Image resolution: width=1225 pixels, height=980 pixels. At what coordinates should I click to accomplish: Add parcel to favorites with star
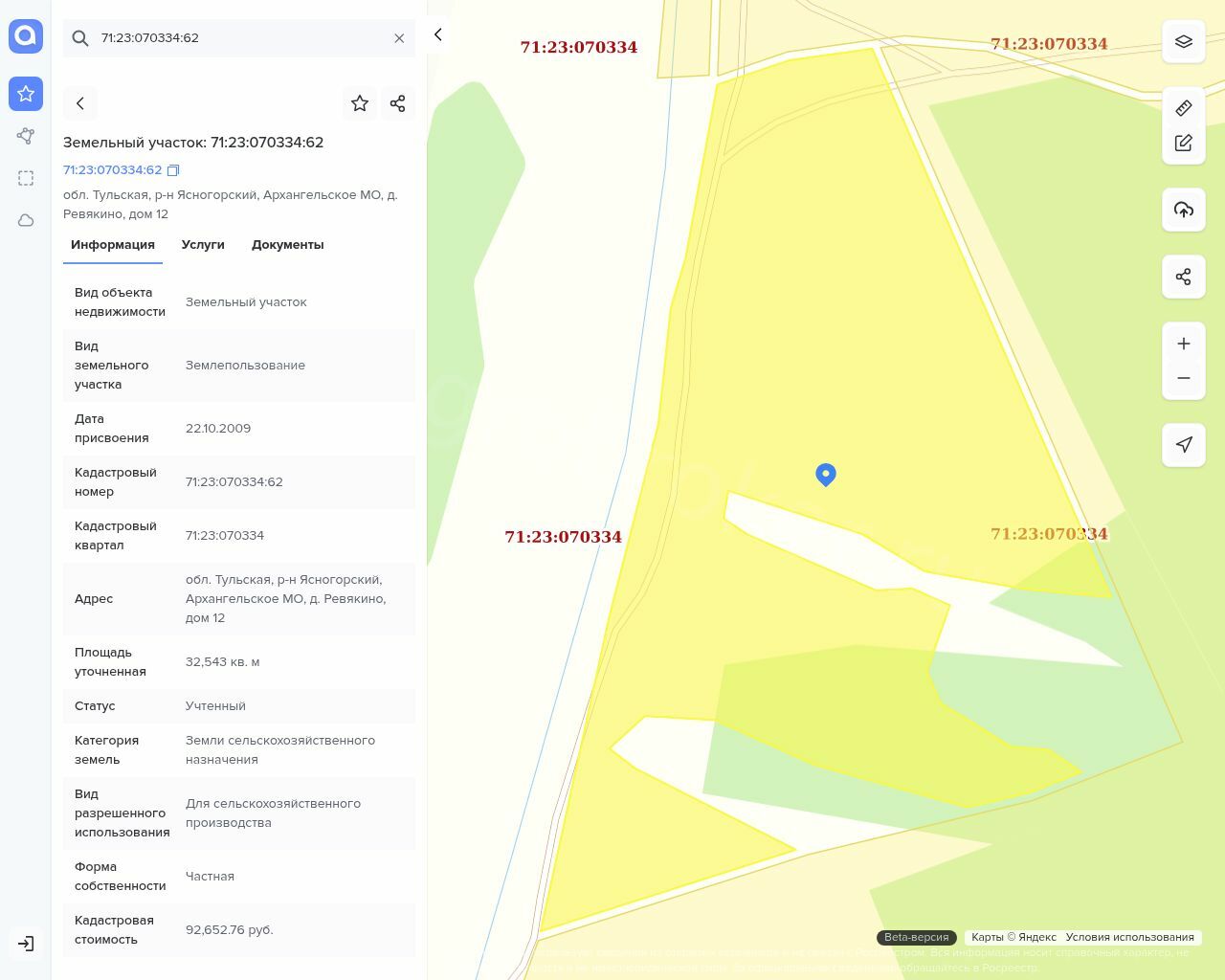(360, 103)
